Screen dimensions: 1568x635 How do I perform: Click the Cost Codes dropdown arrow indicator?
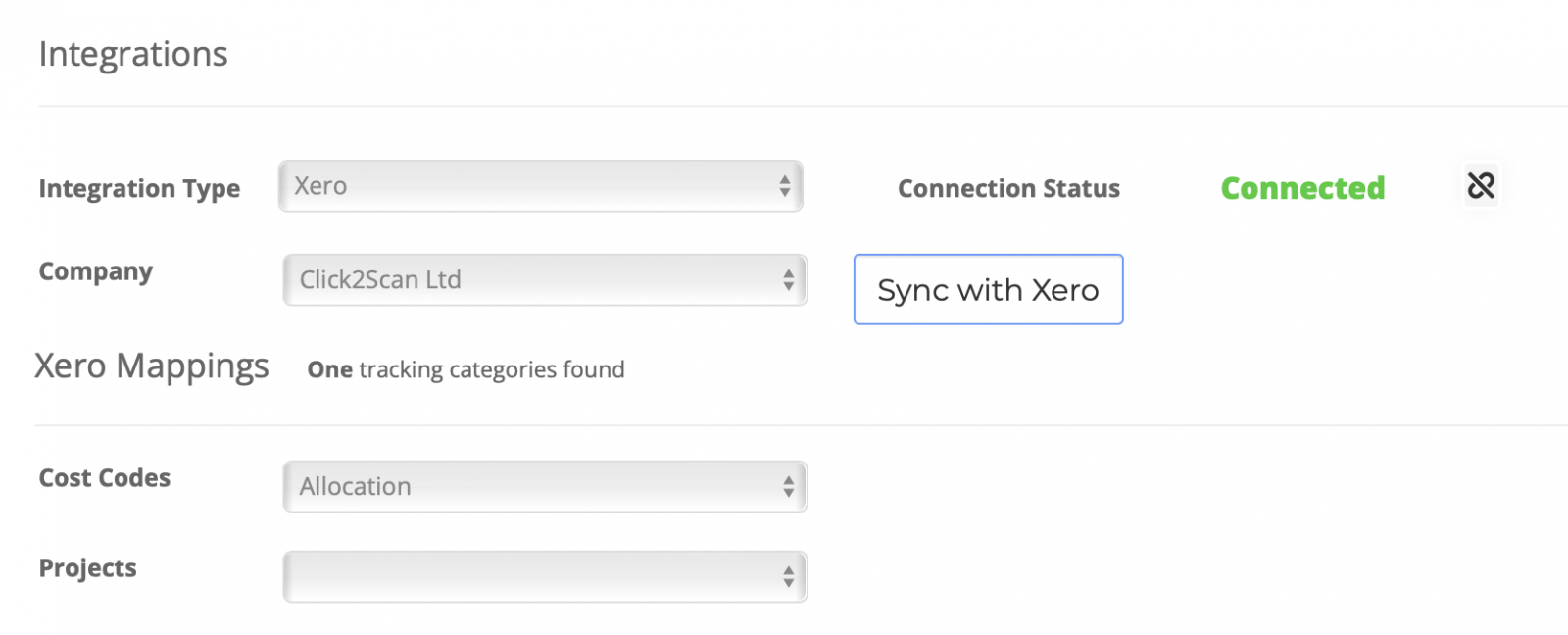[789, 487]
